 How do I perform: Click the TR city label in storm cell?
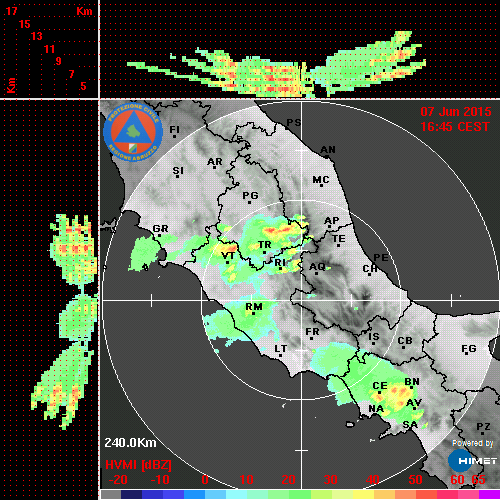click(265, 245)
